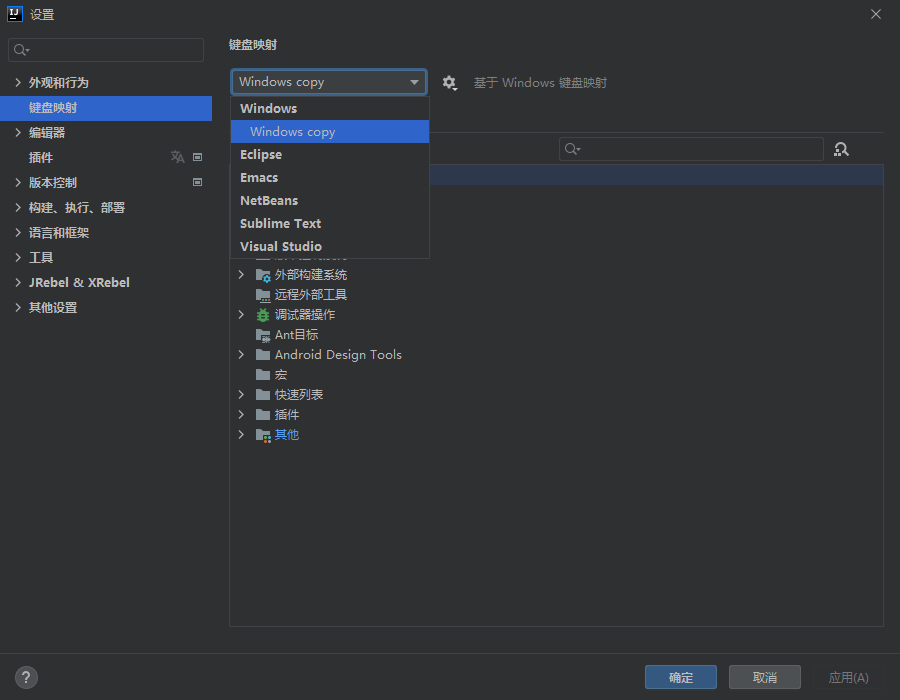Expand 编辑器 settings section
The image size is (900, 700).
(x=18, y=133)
